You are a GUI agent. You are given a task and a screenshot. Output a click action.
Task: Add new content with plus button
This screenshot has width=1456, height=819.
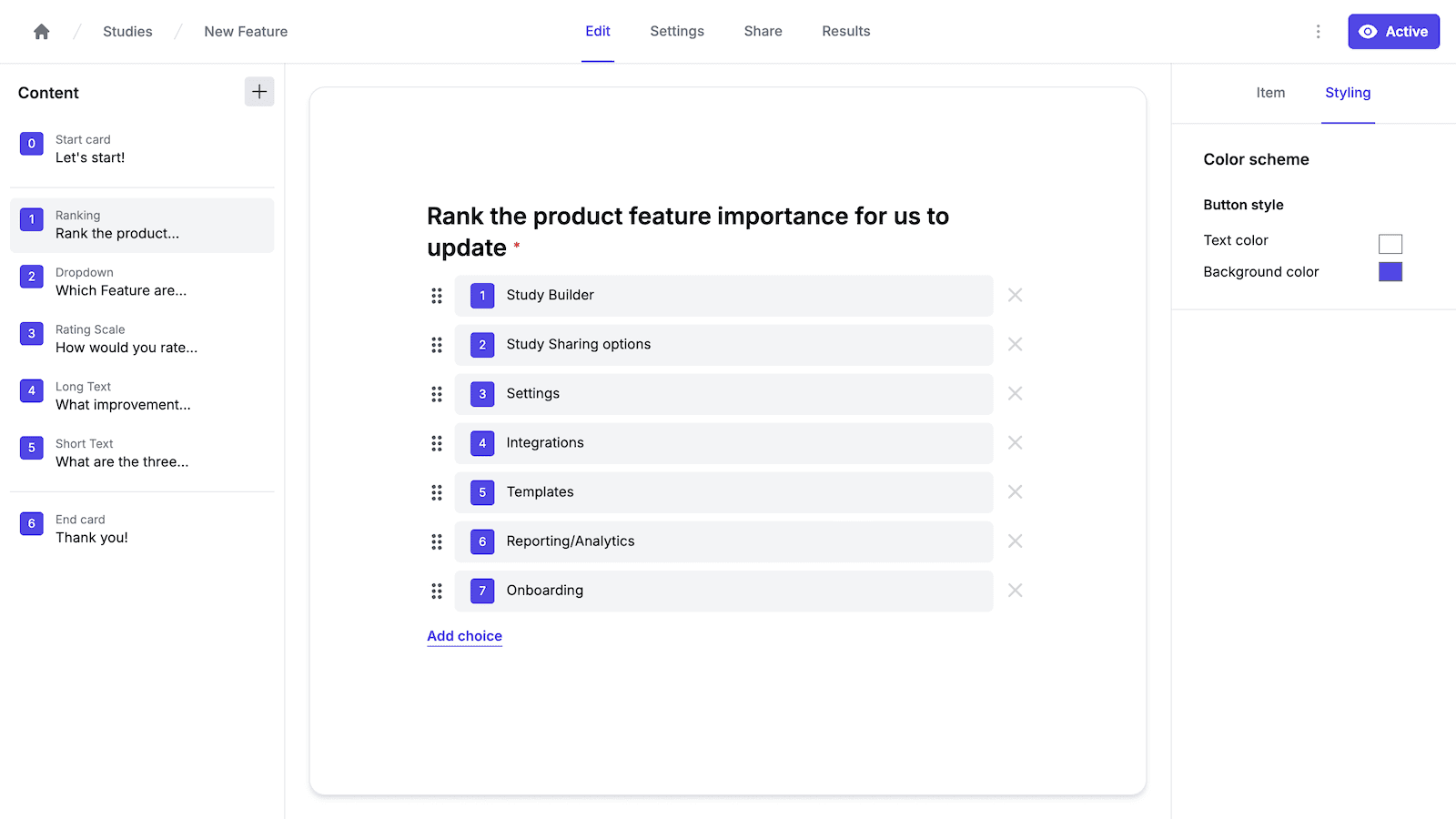click(x=259, y=92)
